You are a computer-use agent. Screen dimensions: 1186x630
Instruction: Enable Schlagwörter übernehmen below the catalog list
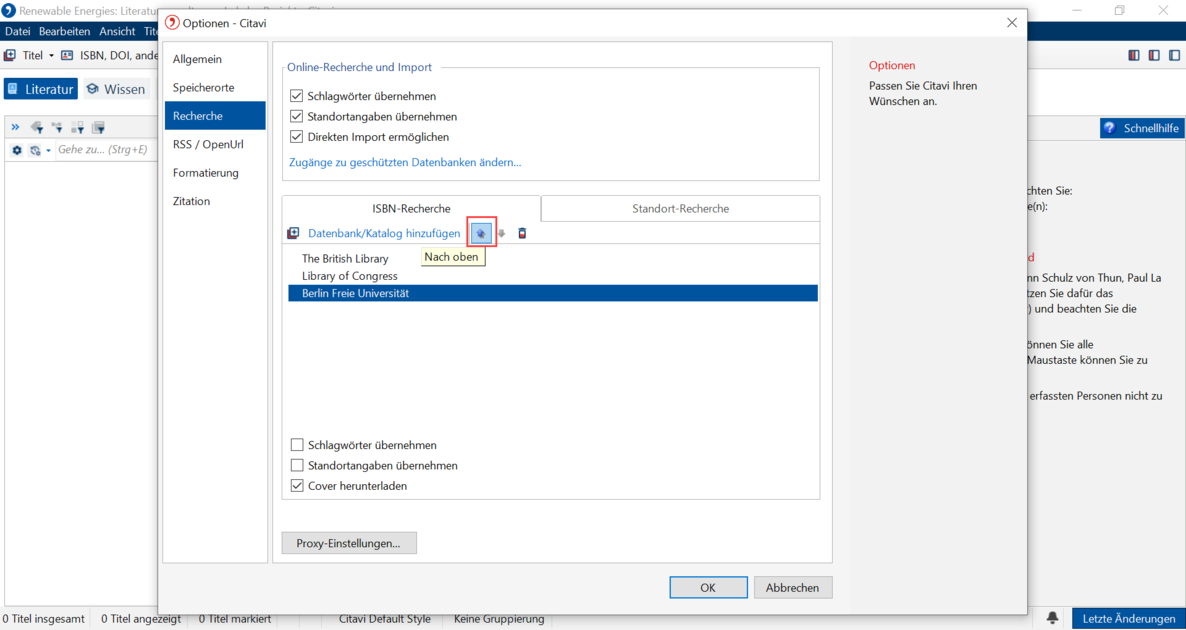(x=297, y=445)
